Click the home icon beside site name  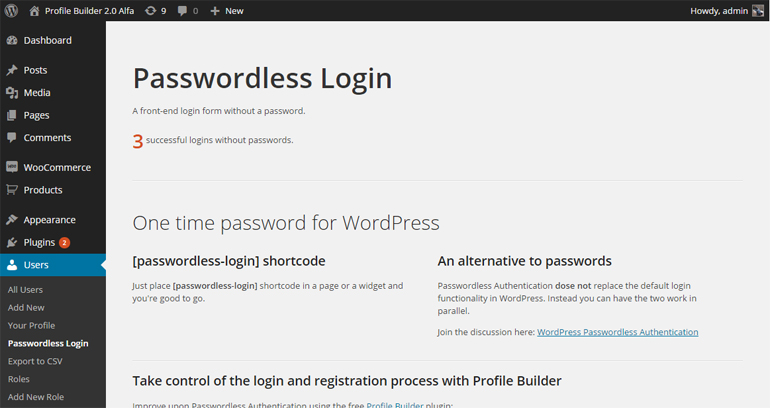34,11
